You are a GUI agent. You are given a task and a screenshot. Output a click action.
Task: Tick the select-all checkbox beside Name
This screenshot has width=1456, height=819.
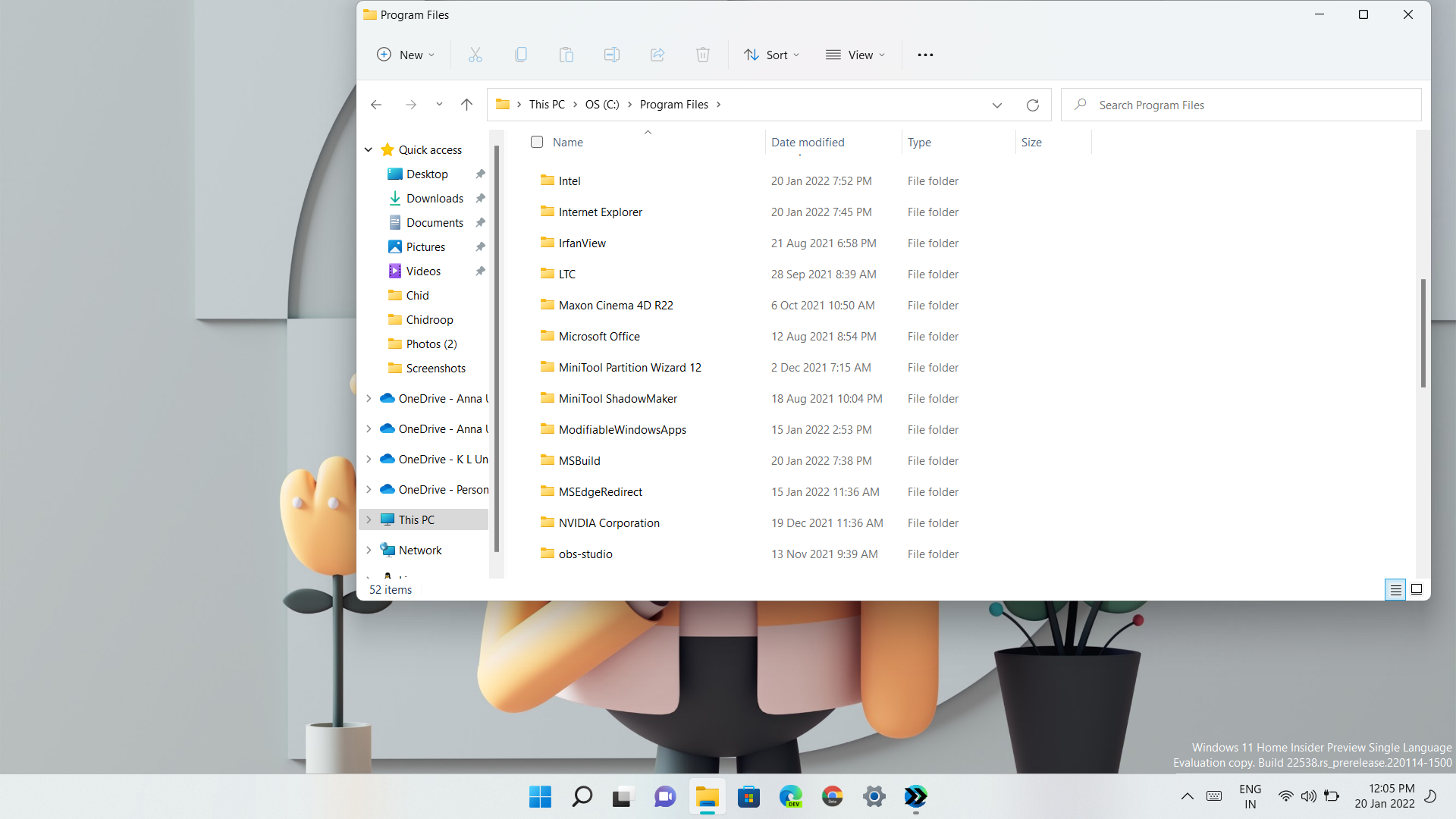coord(537,142)
